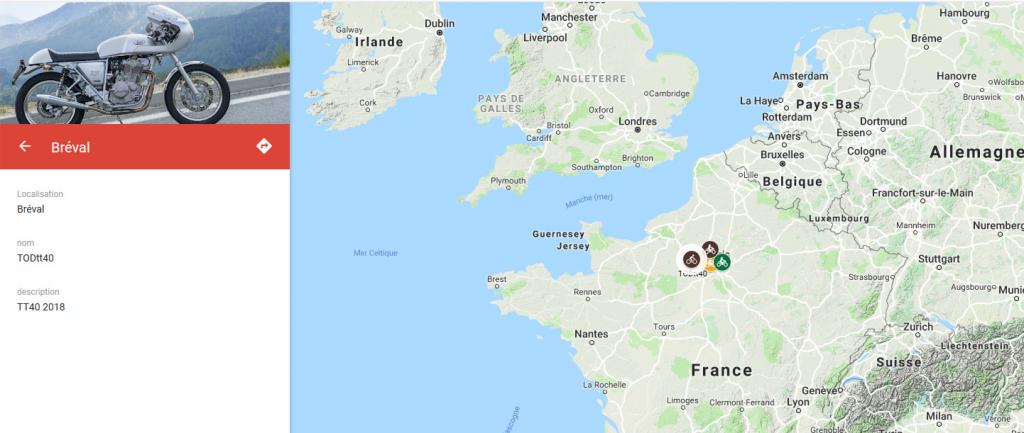Click Amsterdam on the map

(x=800, y=76)
